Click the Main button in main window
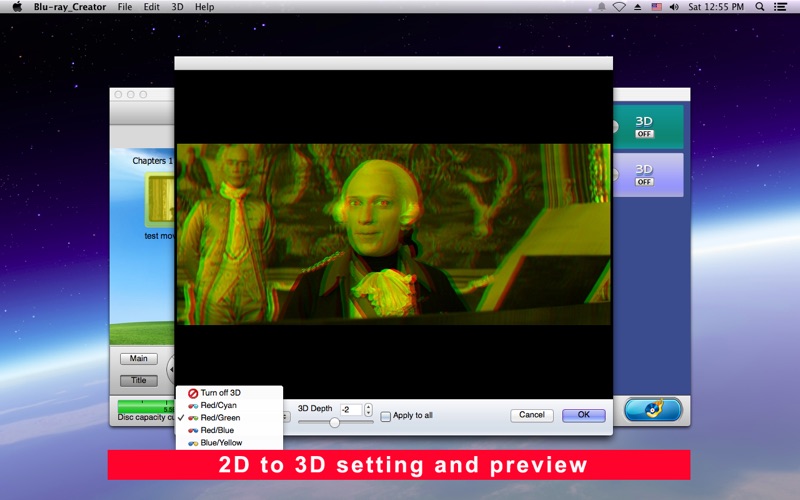The width and height of the screenshot is (800, 500). (x=139, y=359)
